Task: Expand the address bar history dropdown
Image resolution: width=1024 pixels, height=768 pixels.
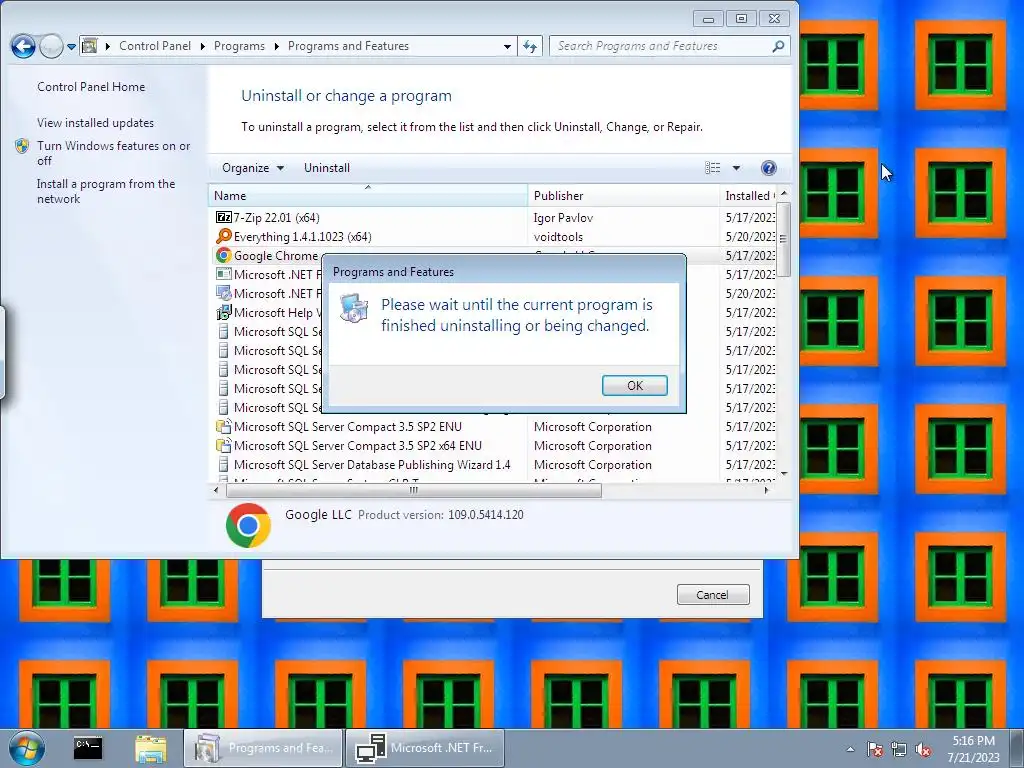Action: click(507, 46)
